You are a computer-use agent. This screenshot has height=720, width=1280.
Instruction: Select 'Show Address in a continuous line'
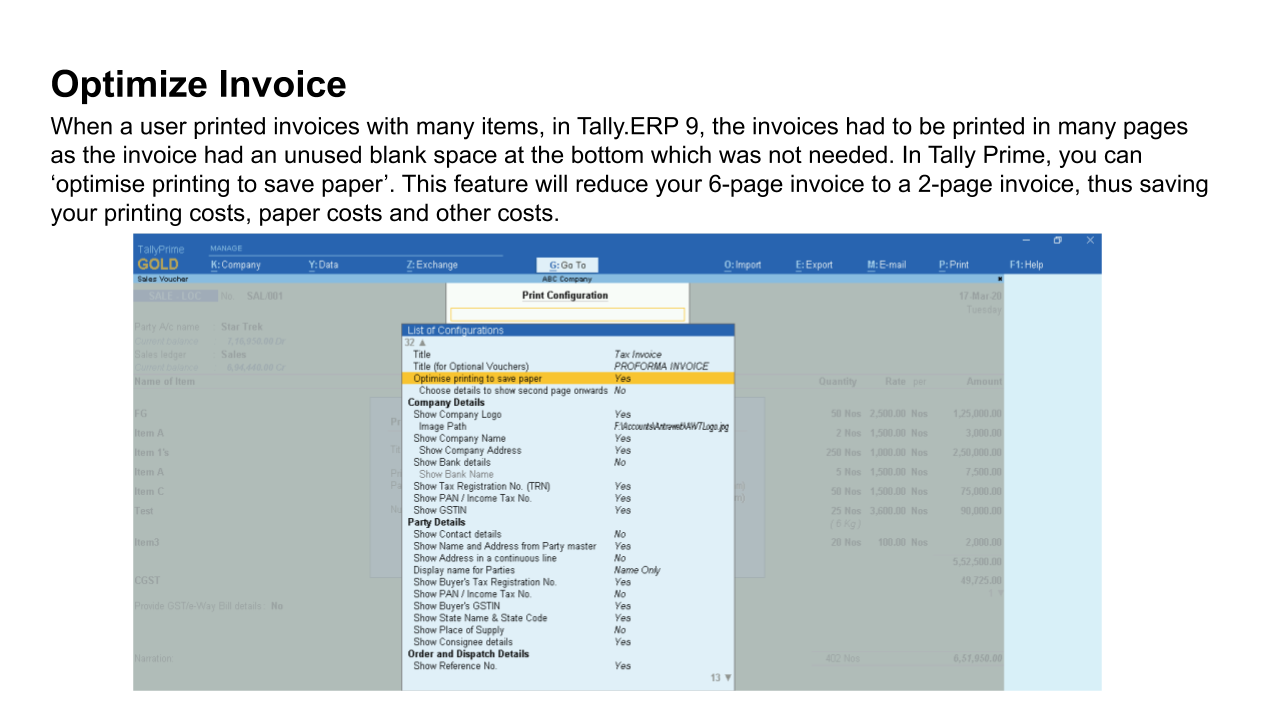[568, 559]
